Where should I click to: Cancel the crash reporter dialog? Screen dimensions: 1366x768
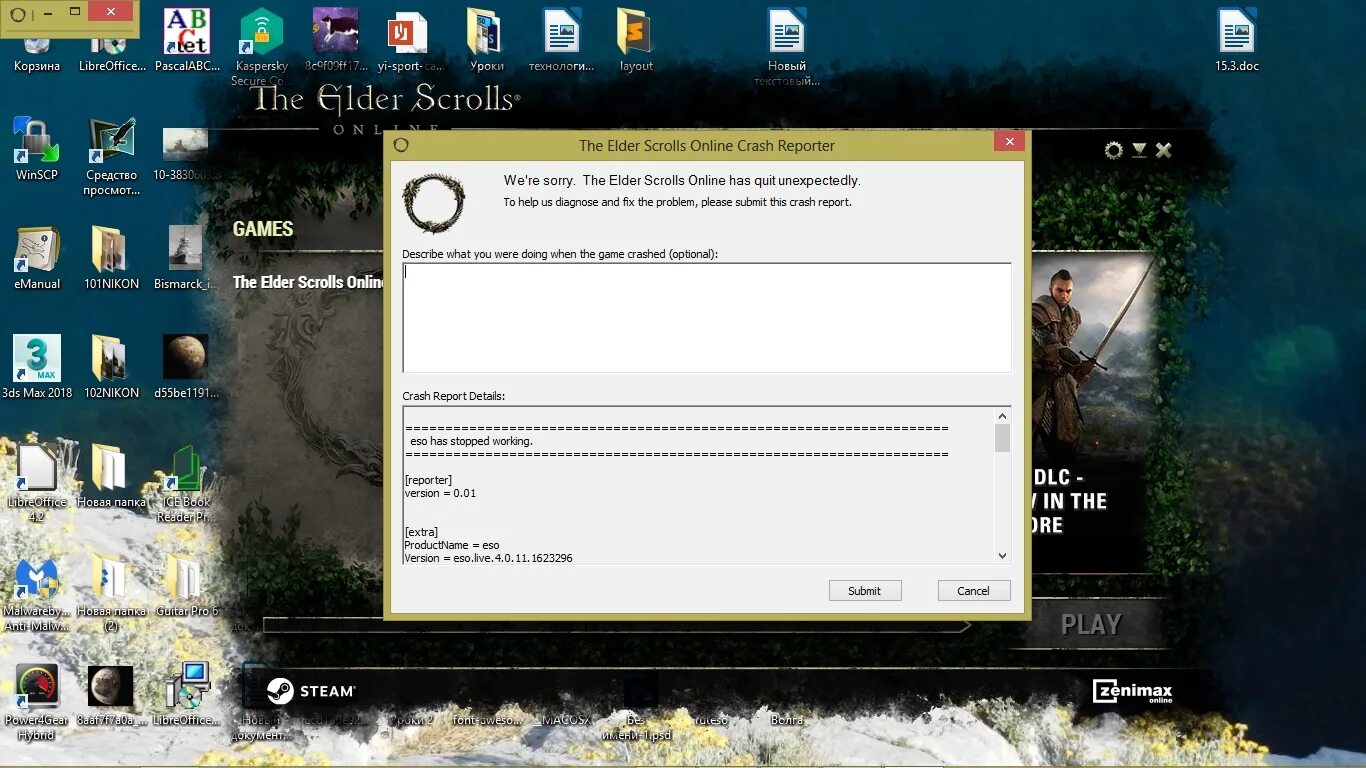[x=973, y=591]
